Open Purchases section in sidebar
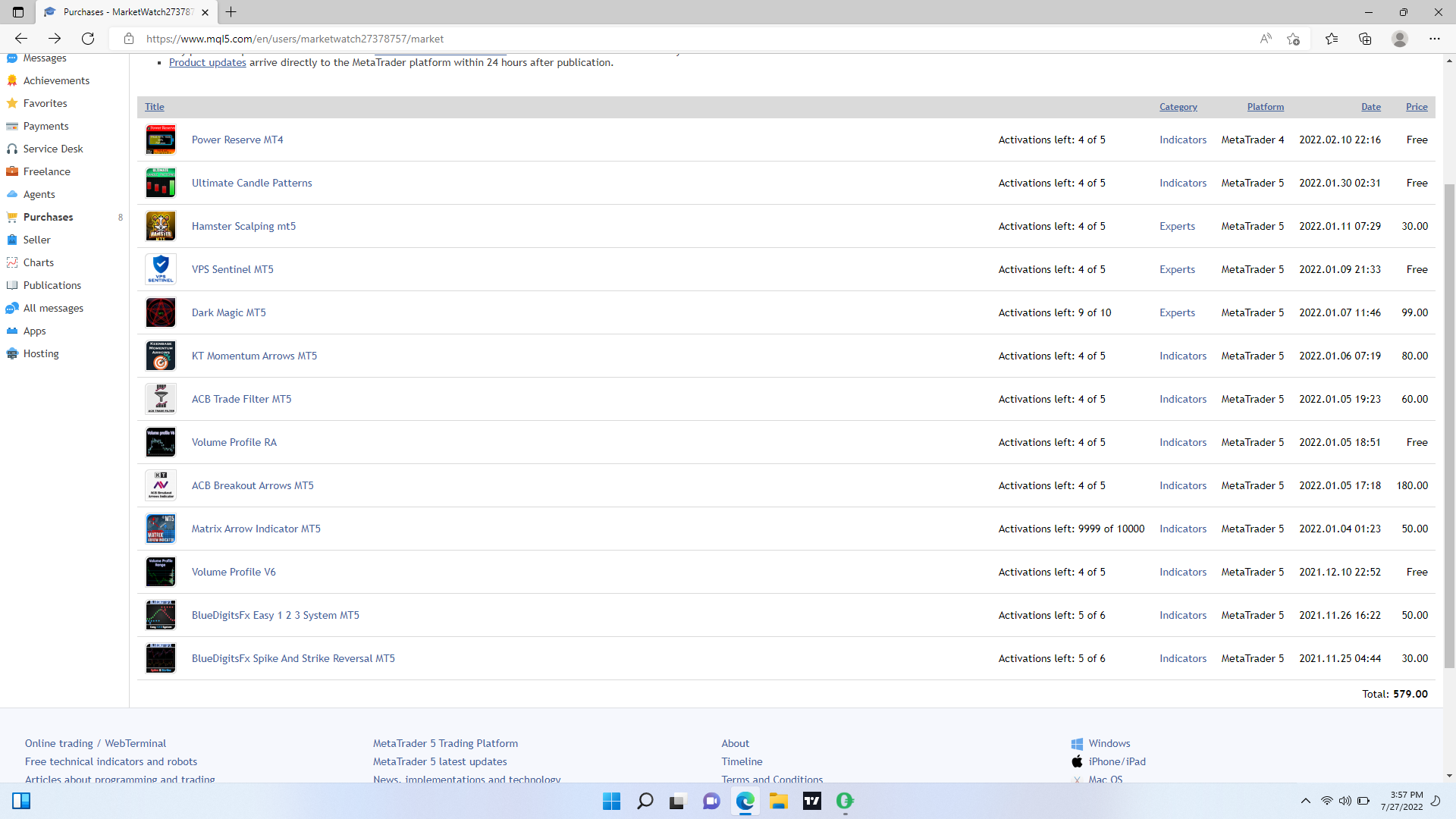This screenshot has height=819, width=1456. tap(48, 217)
